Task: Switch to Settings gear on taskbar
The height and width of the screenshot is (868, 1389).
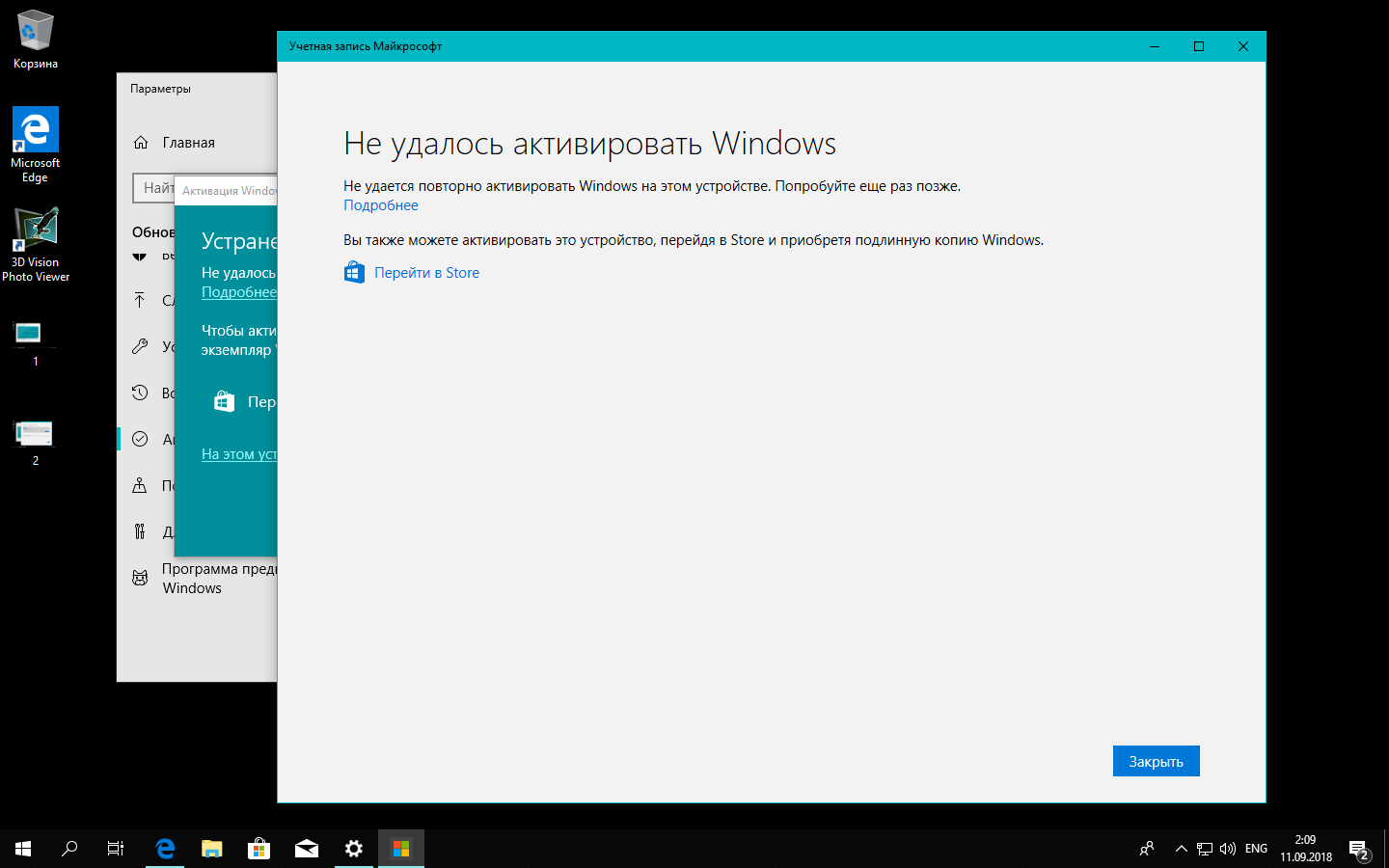Action: [354, 849]
